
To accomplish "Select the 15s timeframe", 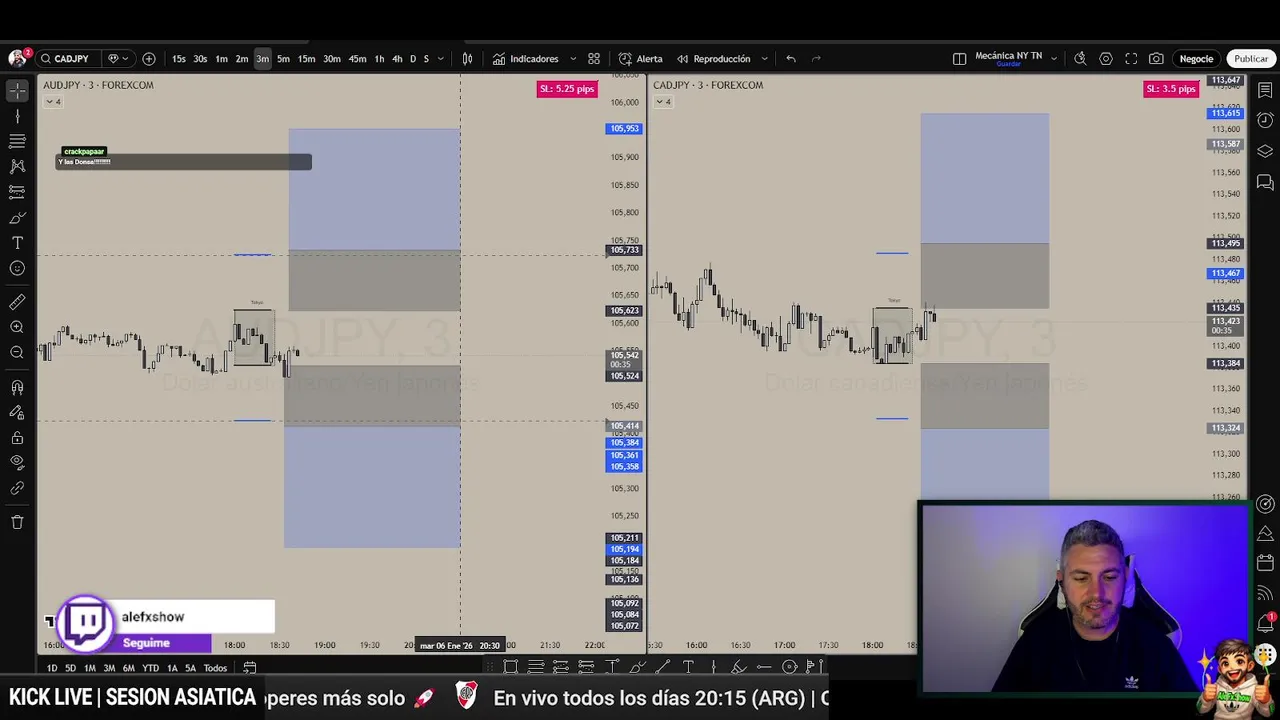I will pyautogui.click(x=178, y=59).
